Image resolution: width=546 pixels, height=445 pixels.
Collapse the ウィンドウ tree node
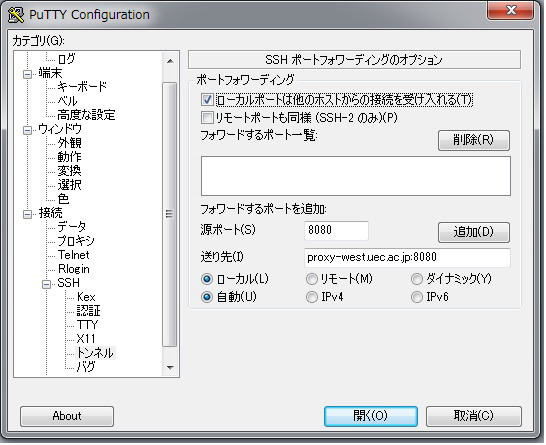pos(27,130)
